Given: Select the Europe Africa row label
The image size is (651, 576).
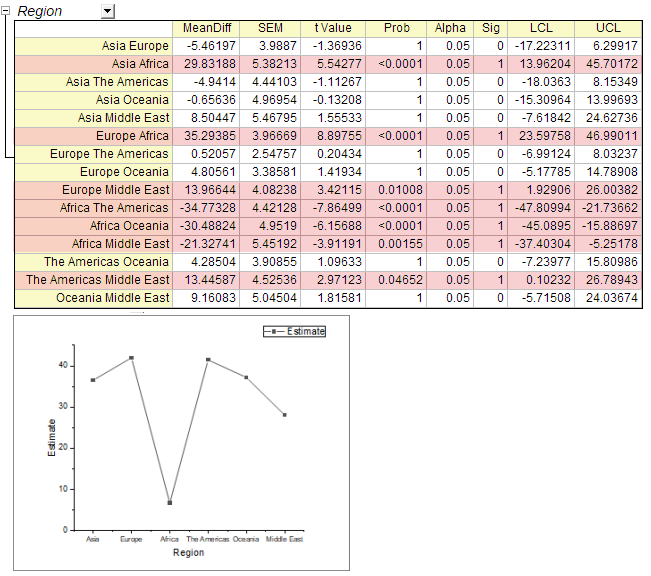Looking at the screenshot, I should [132, 136].
